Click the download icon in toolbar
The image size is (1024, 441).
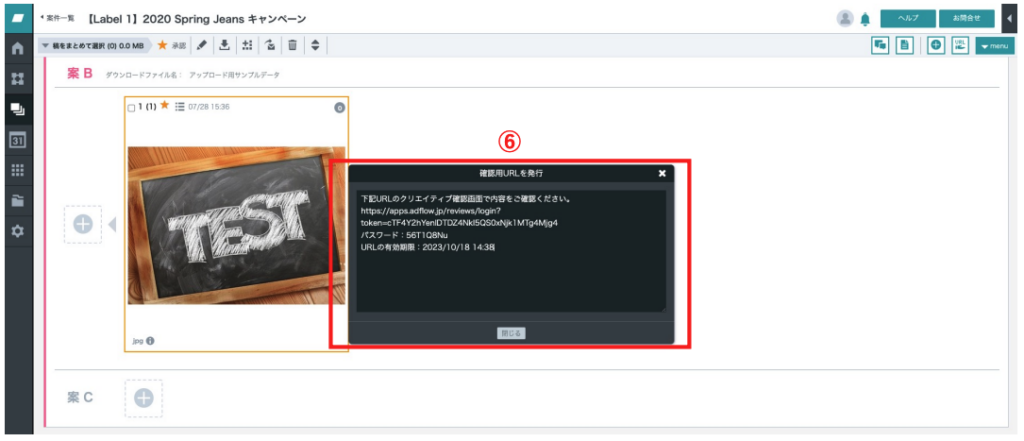[224, 46]
